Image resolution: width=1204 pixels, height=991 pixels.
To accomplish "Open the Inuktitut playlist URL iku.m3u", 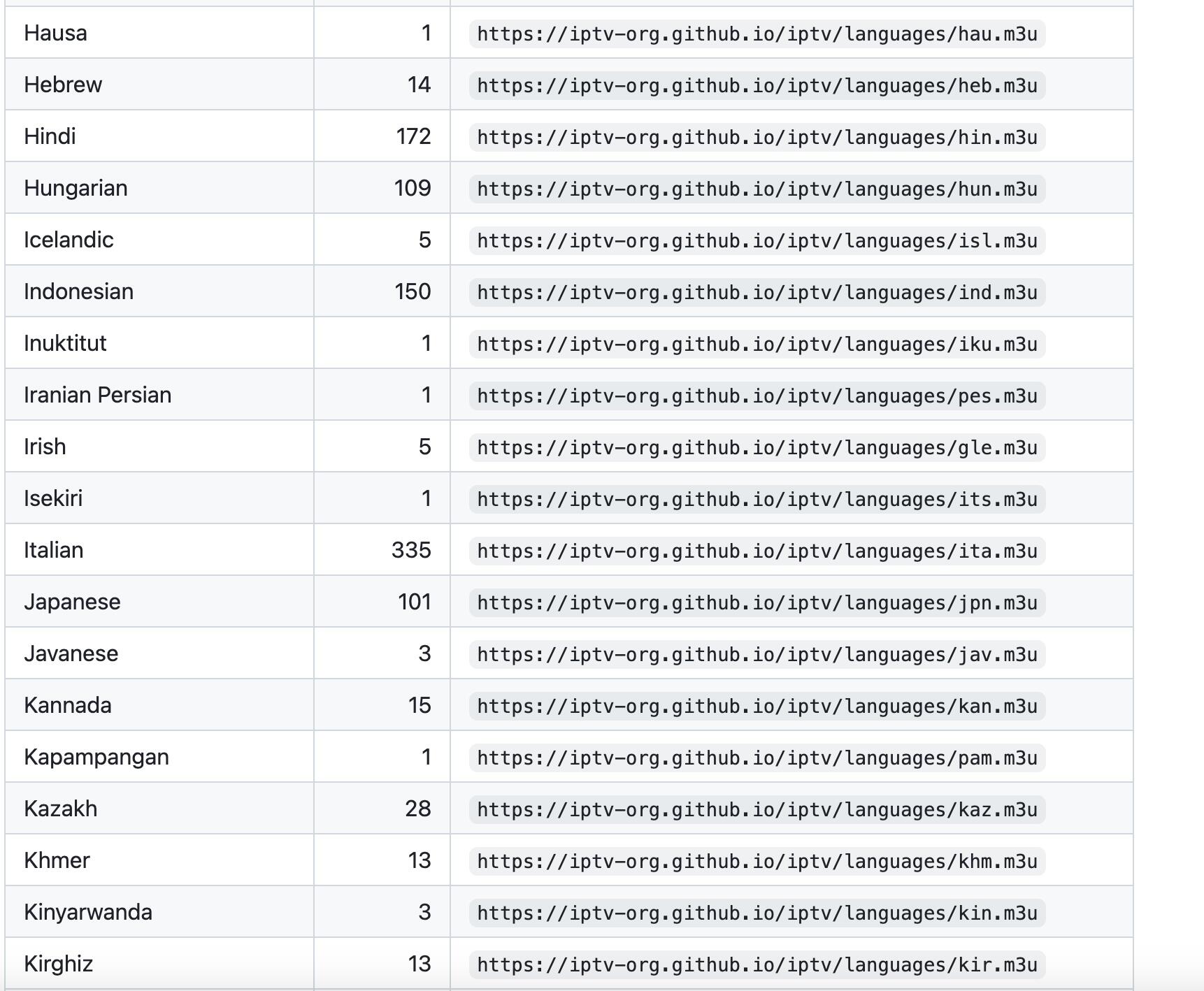I will pos(757,344).
